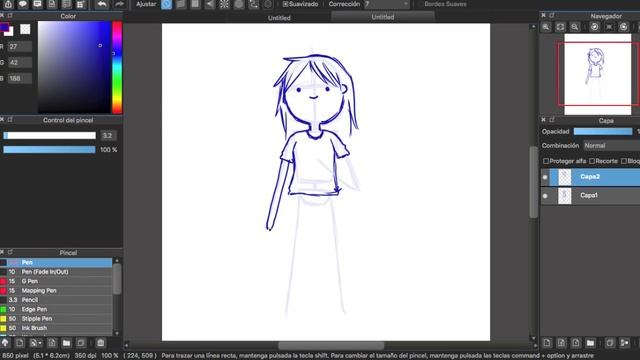Select the Ink Brush brush
Image resolution: width=640 pixels, height=360 pixels.
point(56,328)
